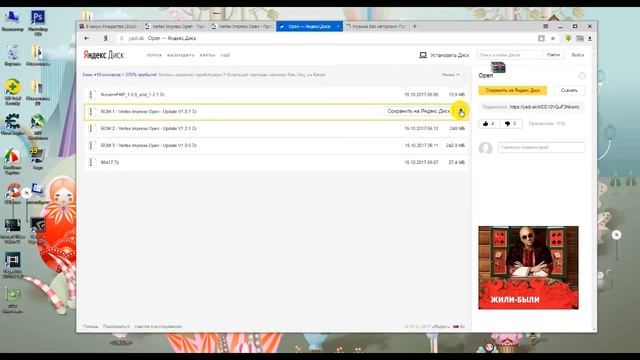Open the Ещё services menu

[x=225, y=55]
